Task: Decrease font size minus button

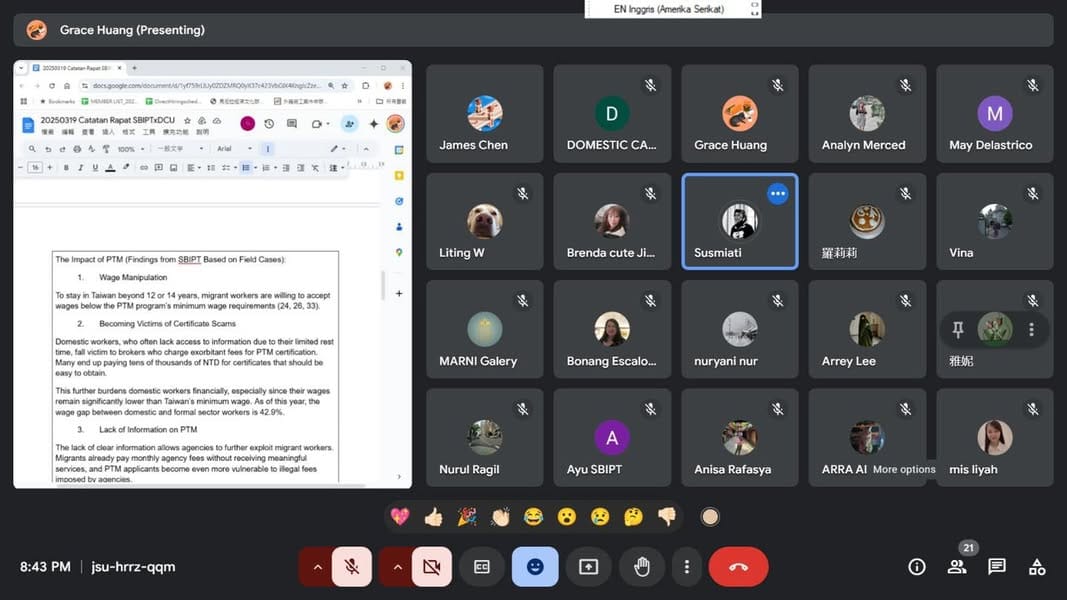Action: click(x=20, y=167)
